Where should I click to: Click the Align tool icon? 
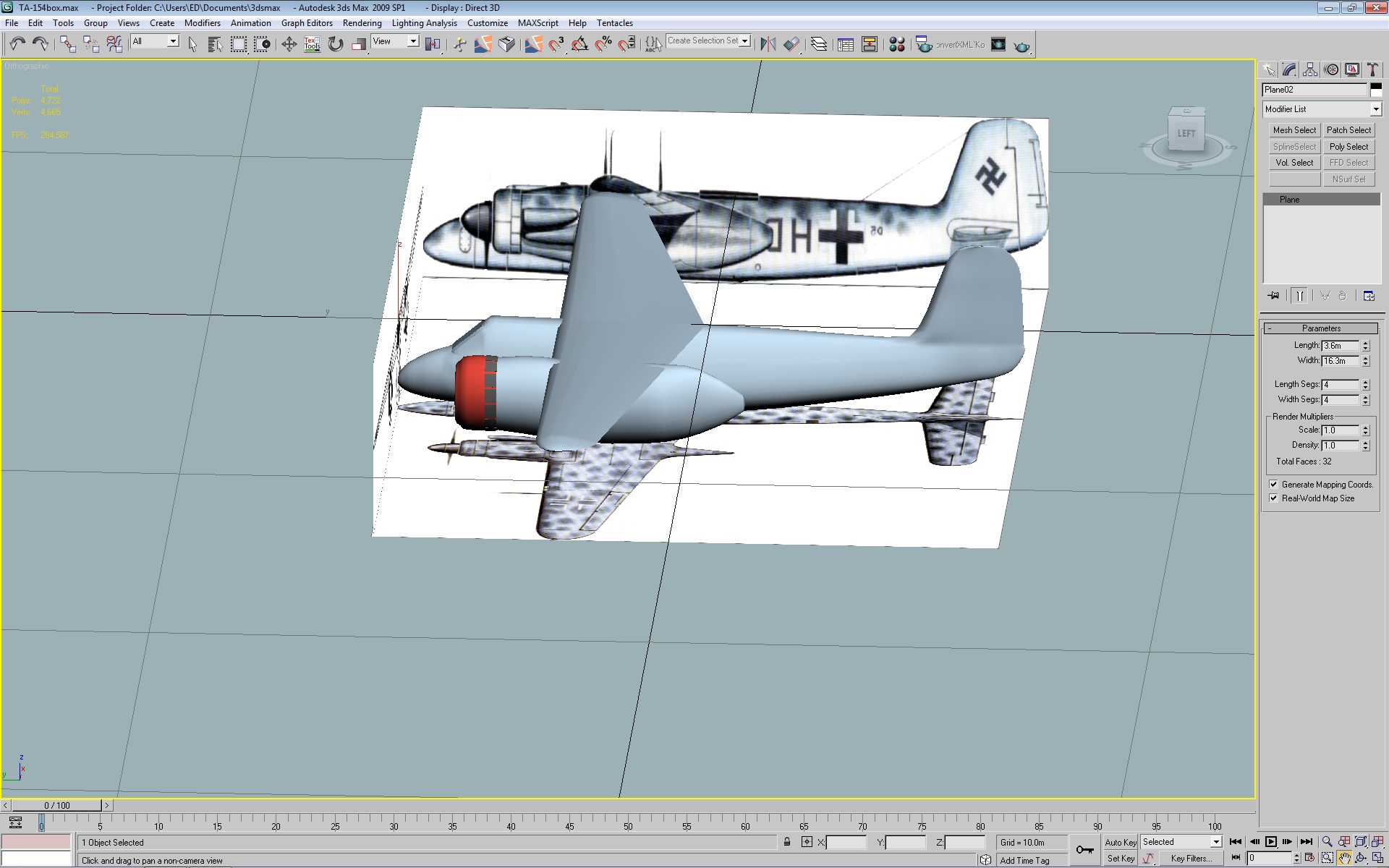791,44
